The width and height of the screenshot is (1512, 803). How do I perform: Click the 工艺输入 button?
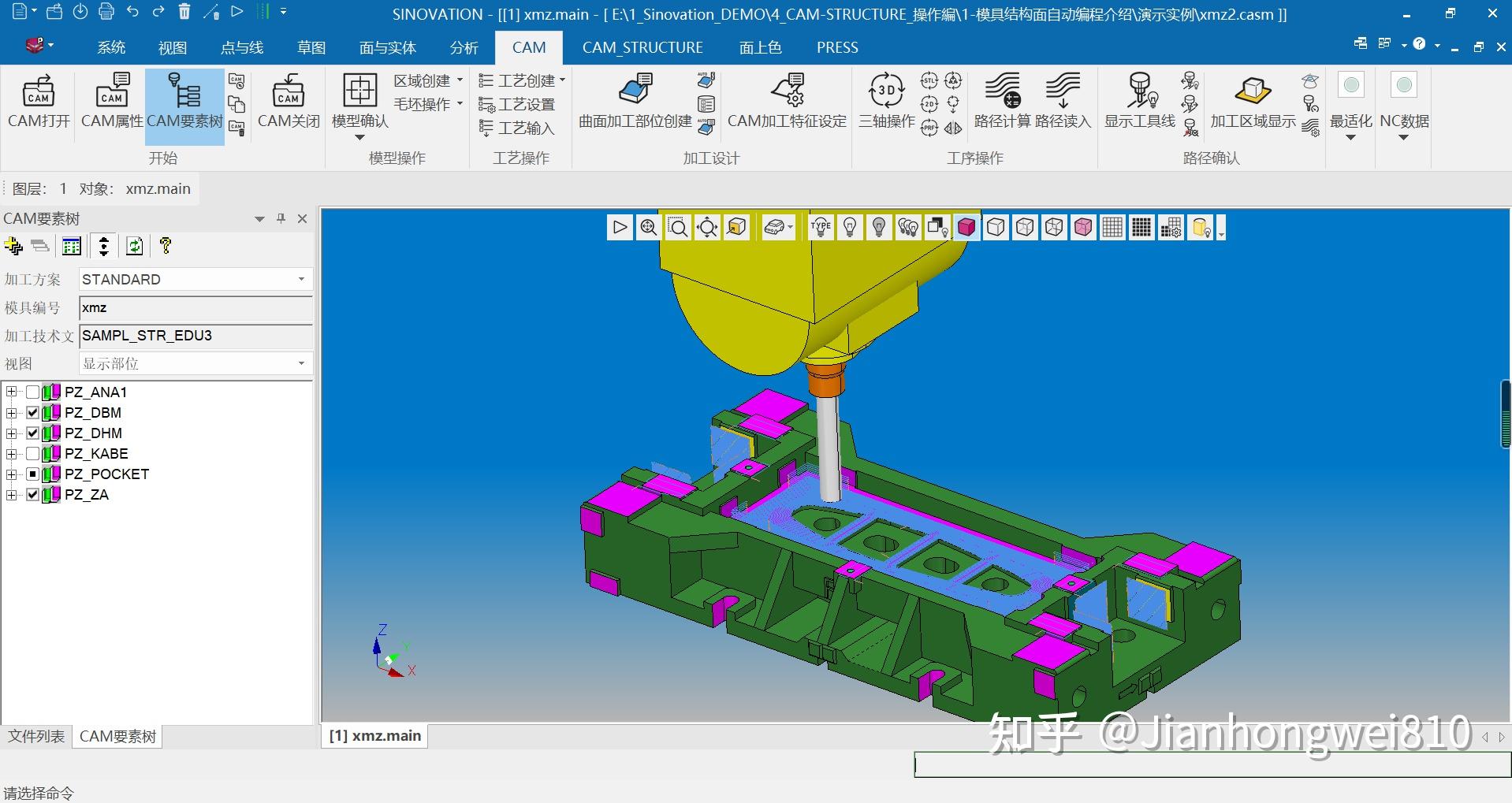[517, 128]
